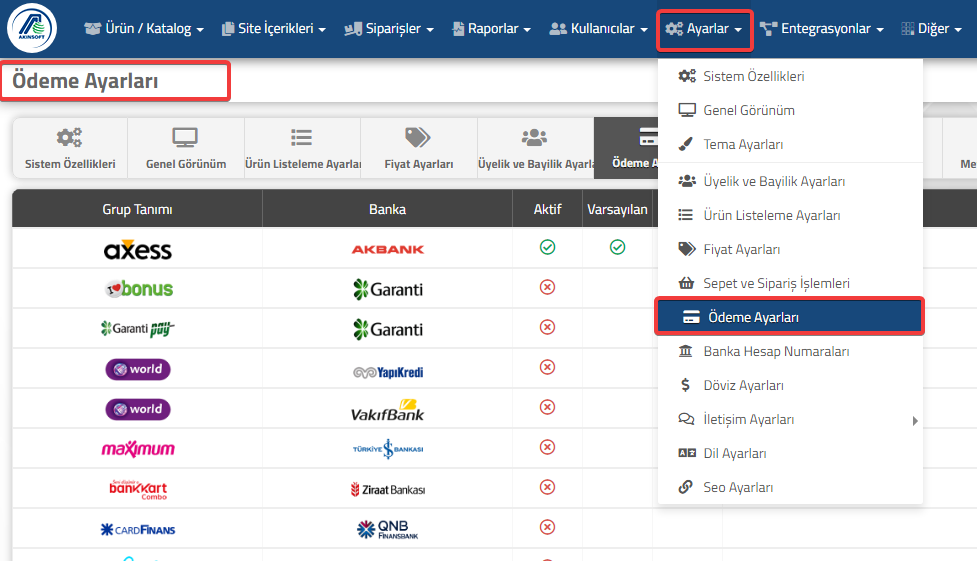
Task: Open the Ürün / Katalog menu
Action: click(x=144, y=29)
